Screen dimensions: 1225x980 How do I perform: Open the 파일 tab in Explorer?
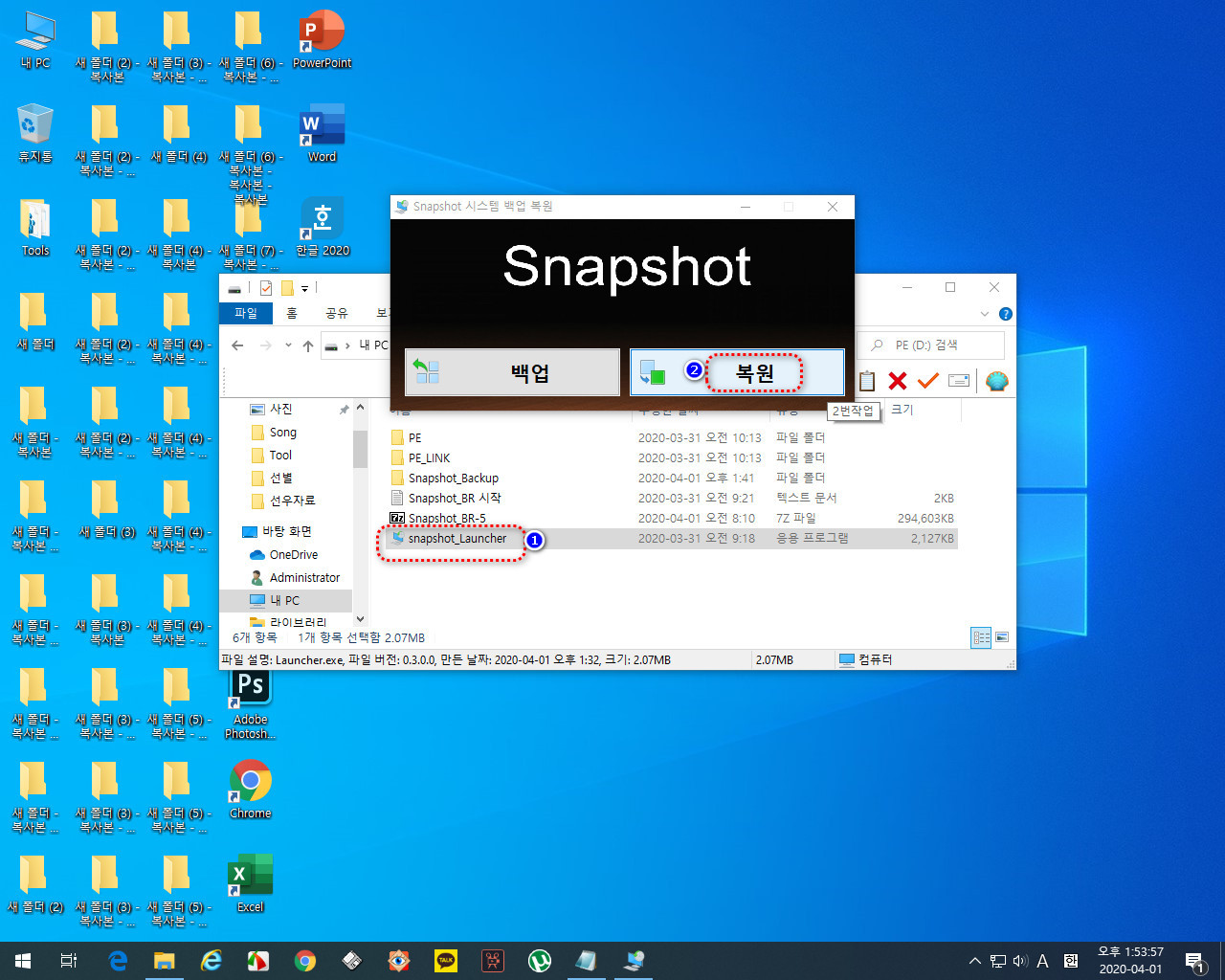246,313
